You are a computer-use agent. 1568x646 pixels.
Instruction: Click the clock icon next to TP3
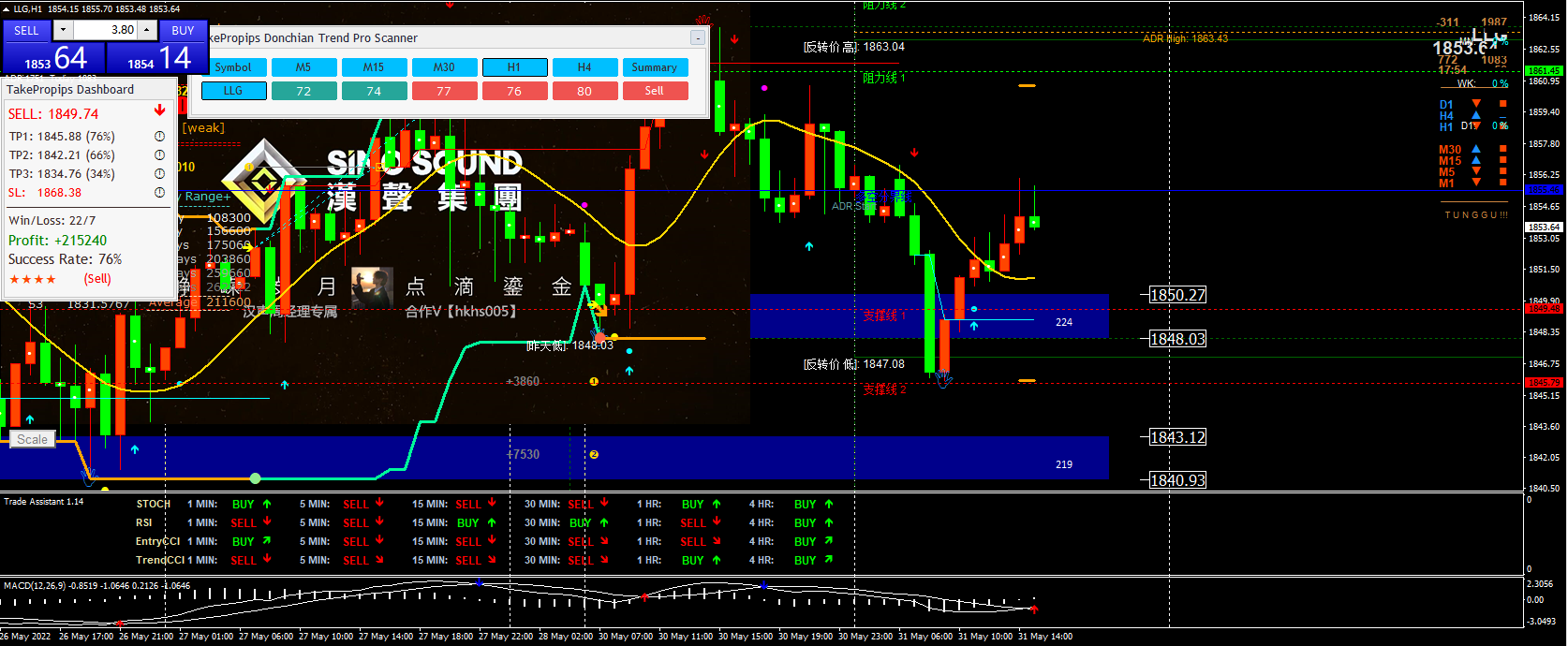pos(159,174)
